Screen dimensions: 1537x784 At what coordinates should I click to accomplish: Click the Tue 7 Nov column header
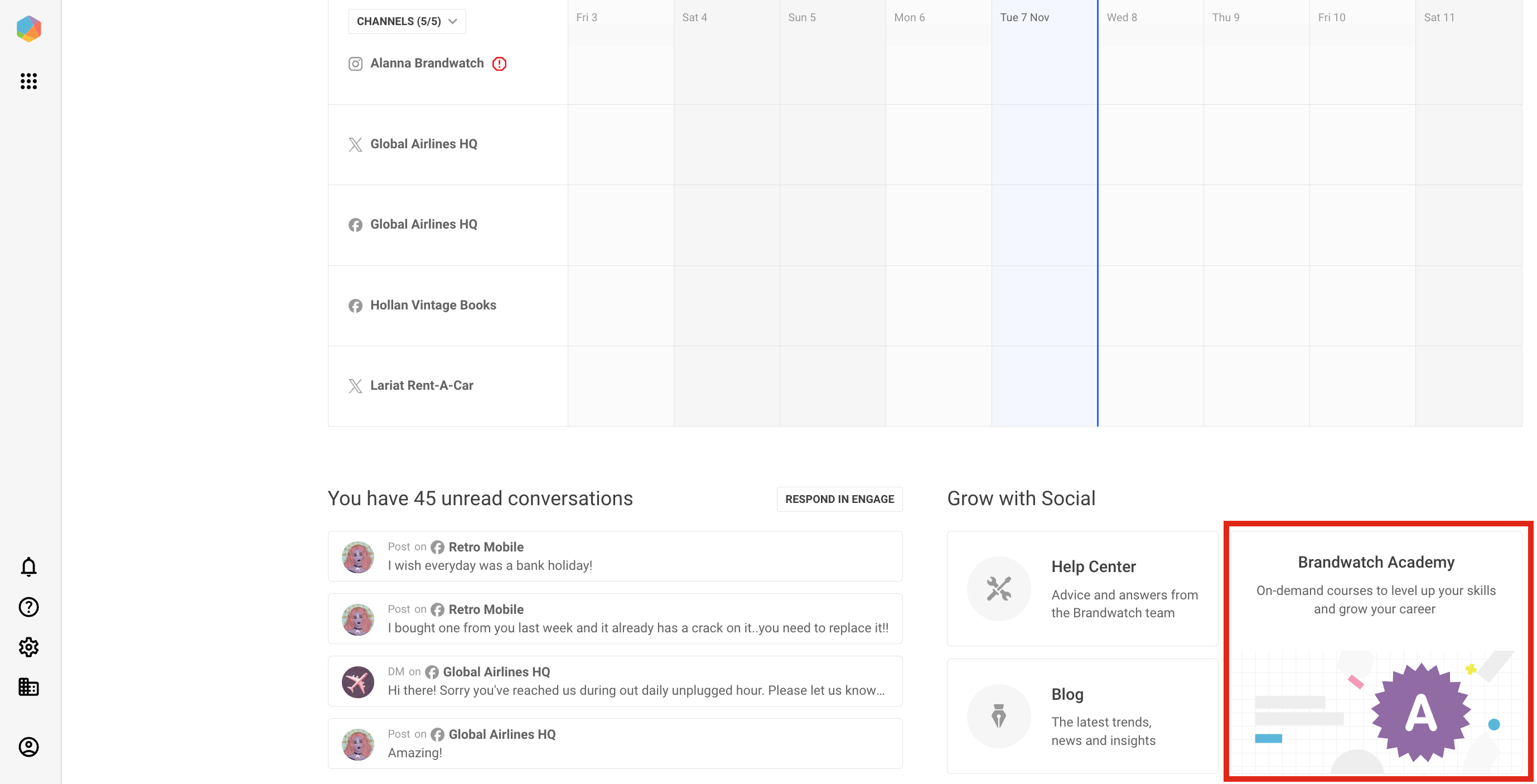(x=1024, y=18)
